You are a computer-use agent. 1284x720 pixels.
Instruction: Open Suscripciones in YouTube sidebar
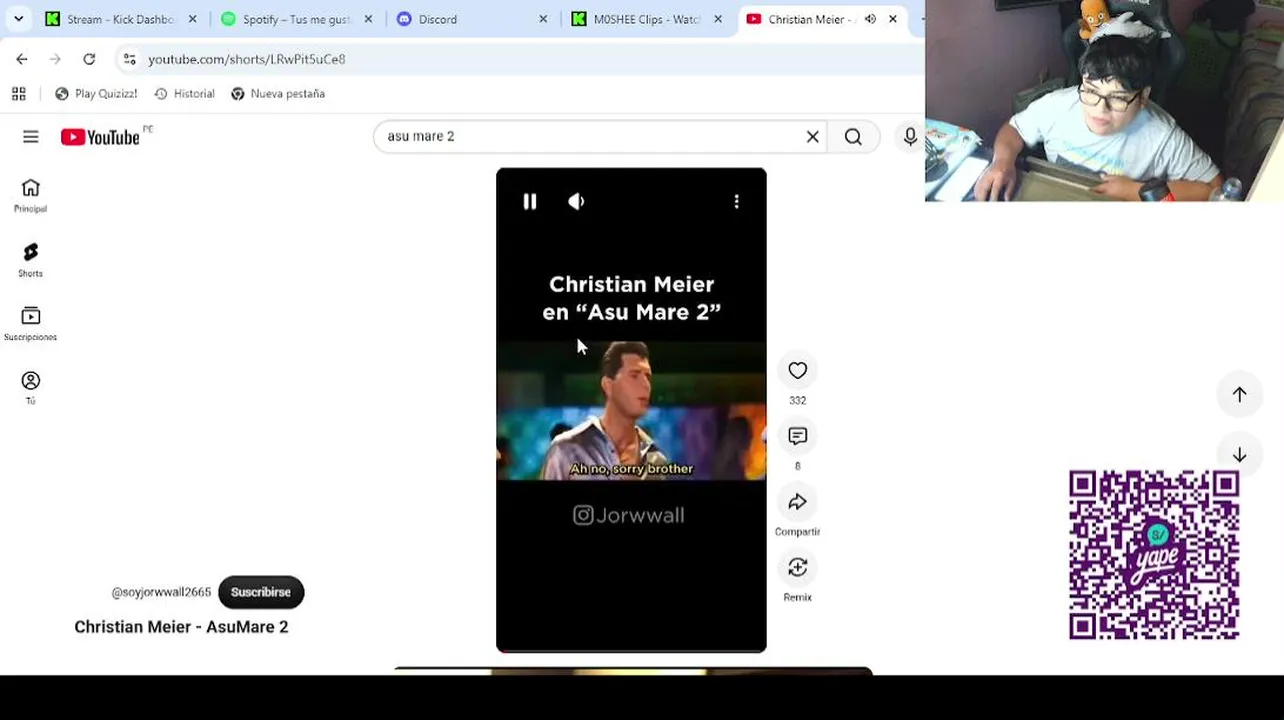[31, 323]
